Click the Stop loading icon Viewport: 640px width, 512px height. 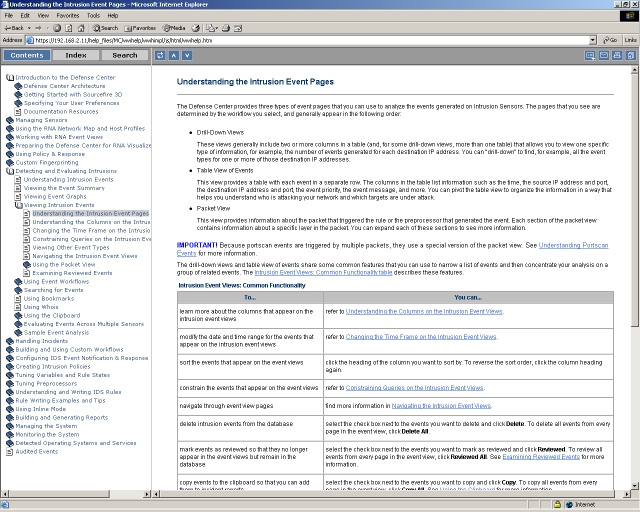point(57,28)
